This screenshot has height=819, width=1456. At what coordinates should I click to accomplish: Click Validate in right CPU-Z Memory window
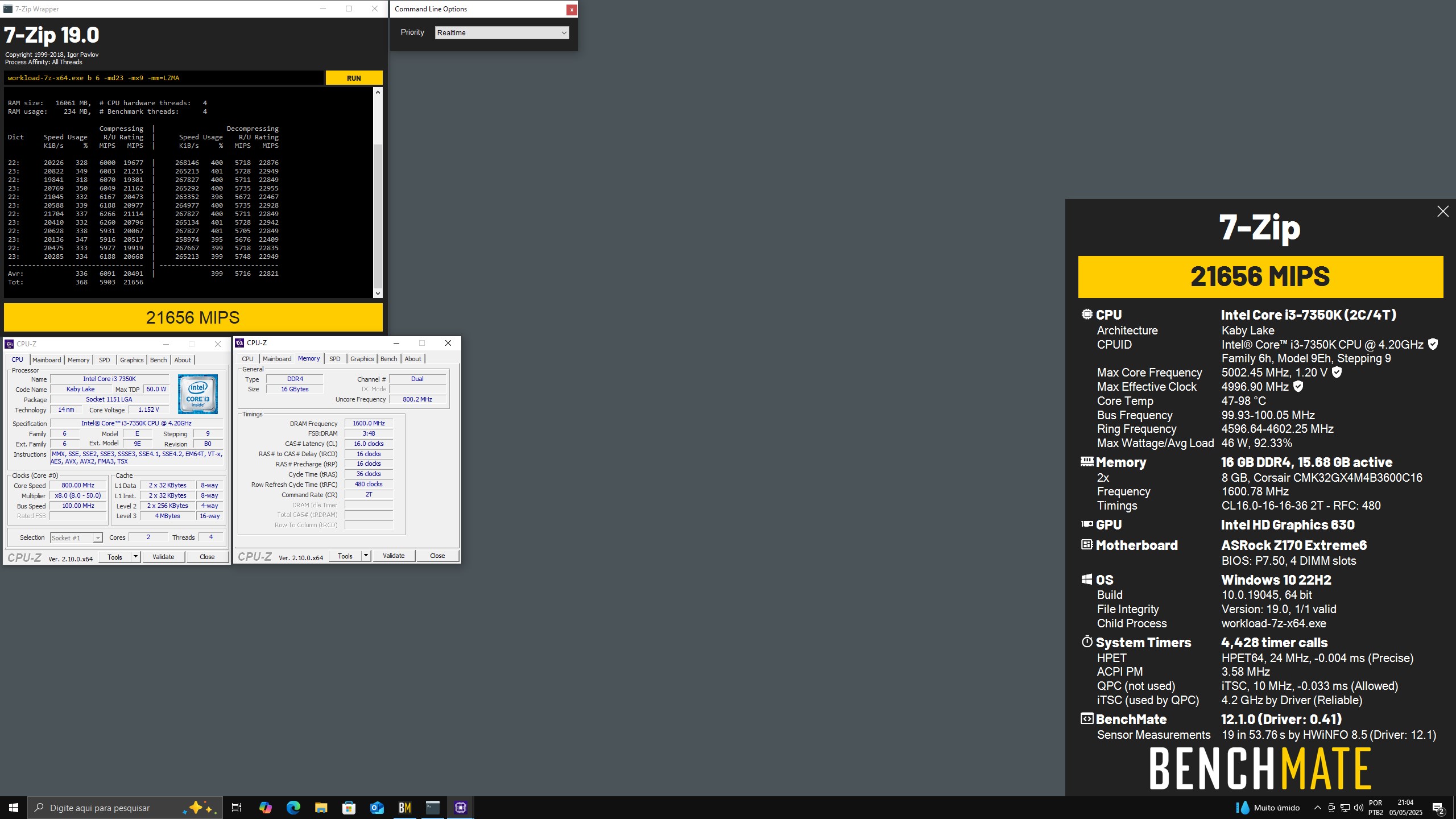pos(394,556)
